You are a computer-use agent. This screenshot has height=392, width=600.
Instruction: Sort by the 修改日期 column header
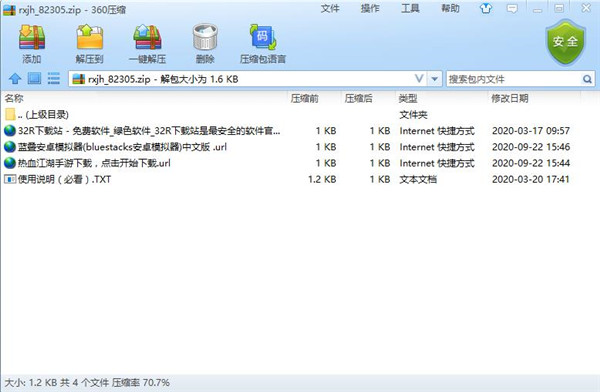[x=510, y=98]
